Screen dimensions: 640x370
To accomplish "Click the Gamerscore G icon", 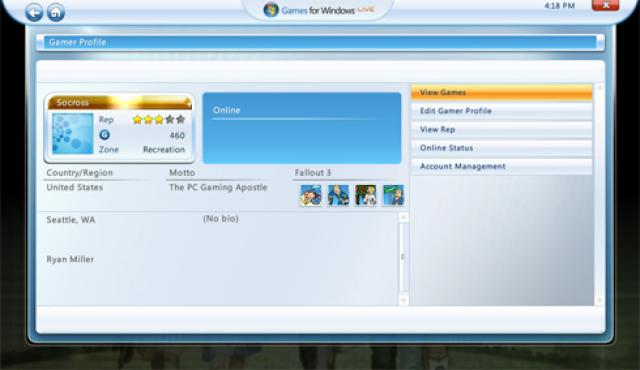I will 104,135.
